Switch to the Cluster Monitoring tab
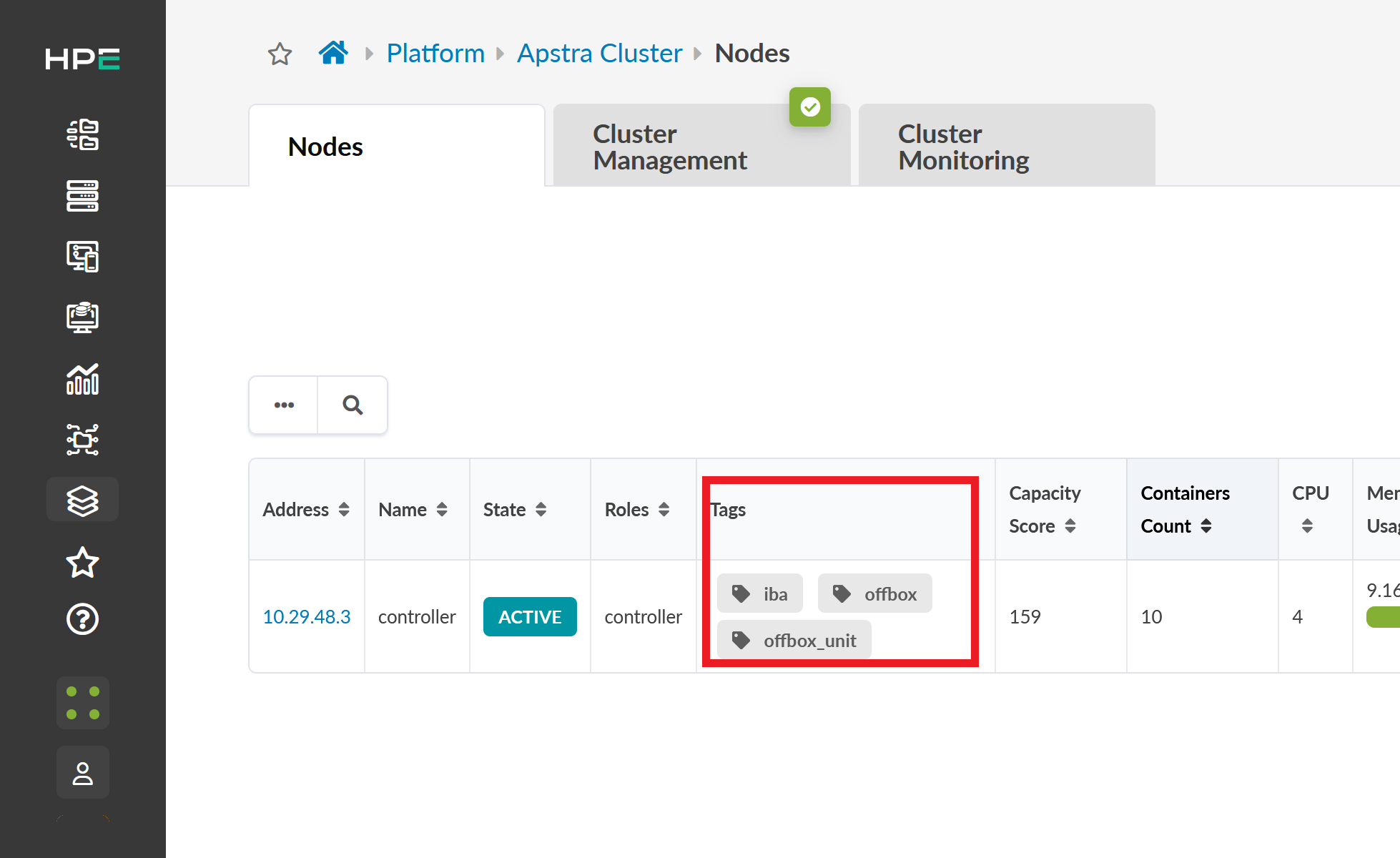This screenshot has height=858, width=1400. 1007,147
